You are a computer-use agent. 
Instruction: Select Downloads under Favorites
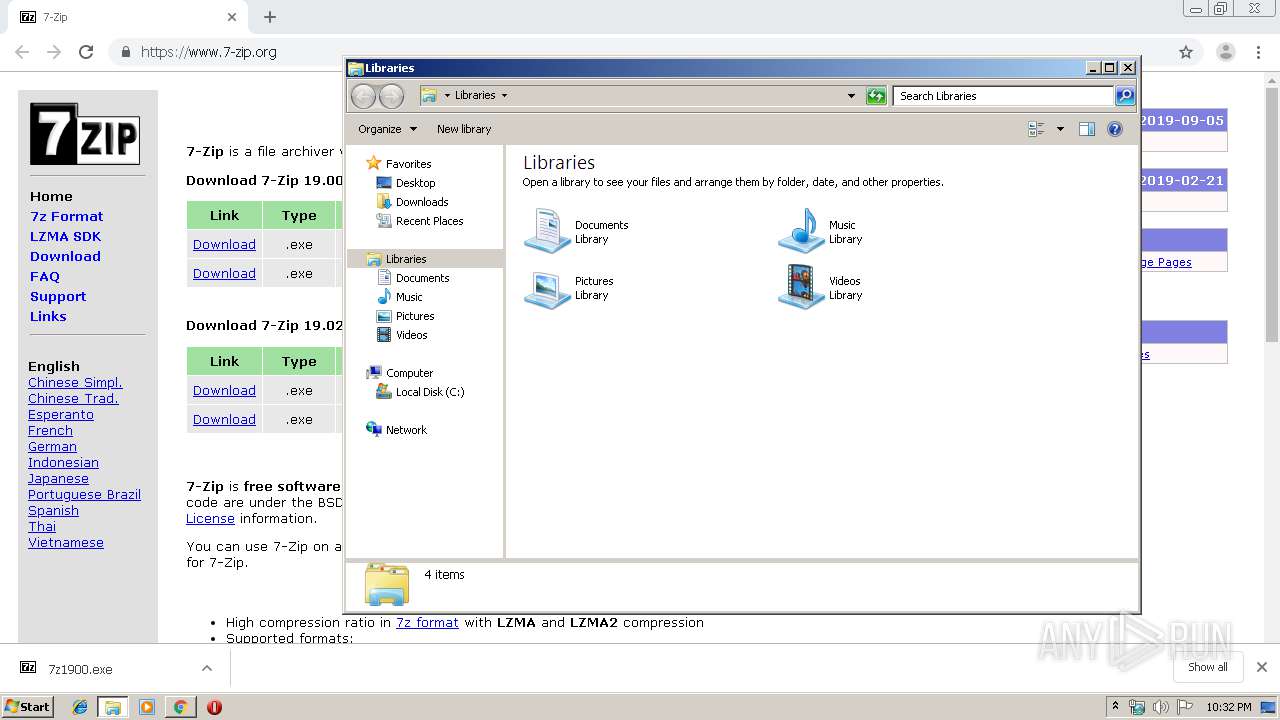point(422,202)
